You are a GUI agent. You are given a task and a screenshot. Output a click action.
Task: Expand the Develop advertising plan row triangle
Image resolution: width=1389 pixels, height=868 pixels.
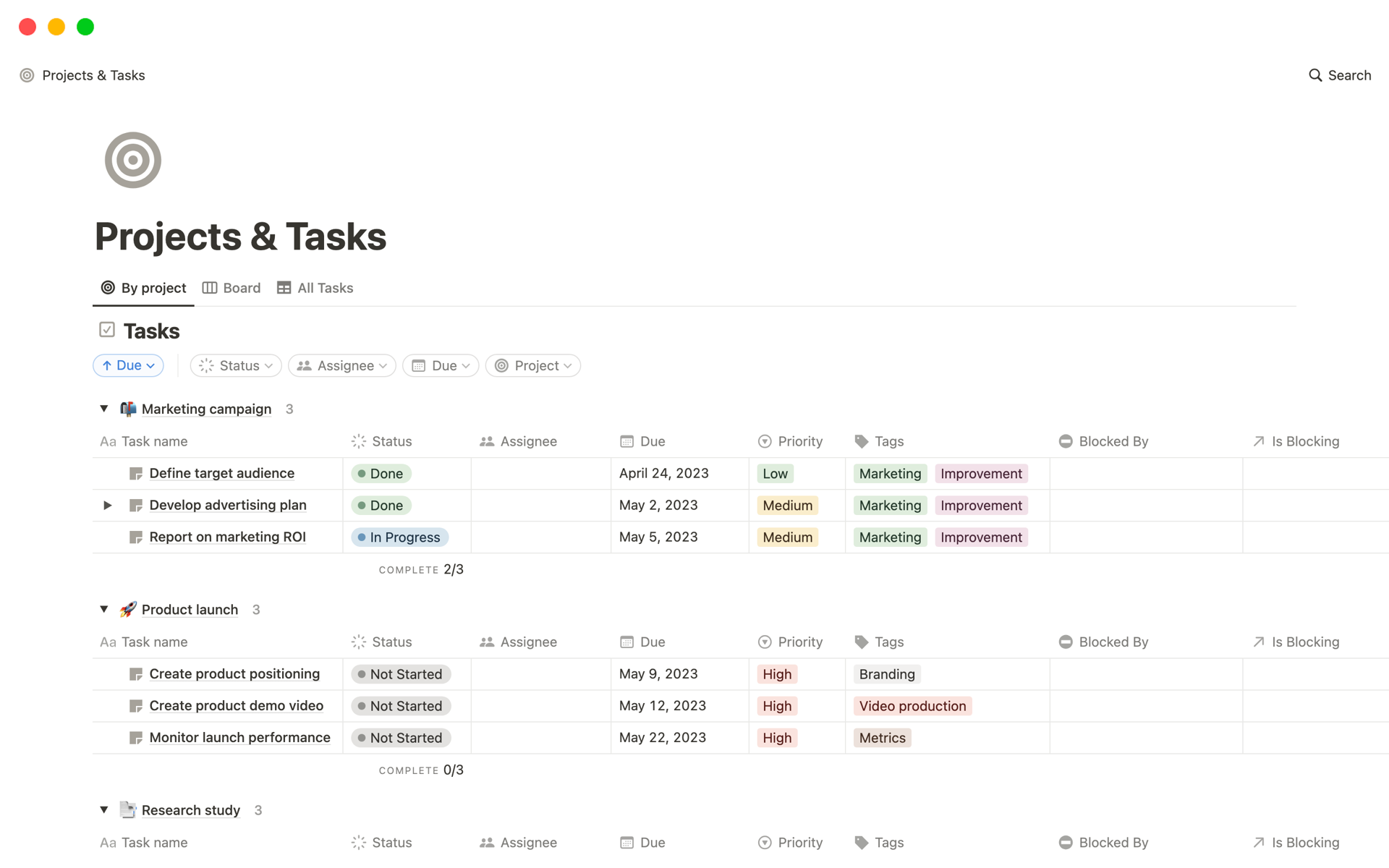(107, 505)
